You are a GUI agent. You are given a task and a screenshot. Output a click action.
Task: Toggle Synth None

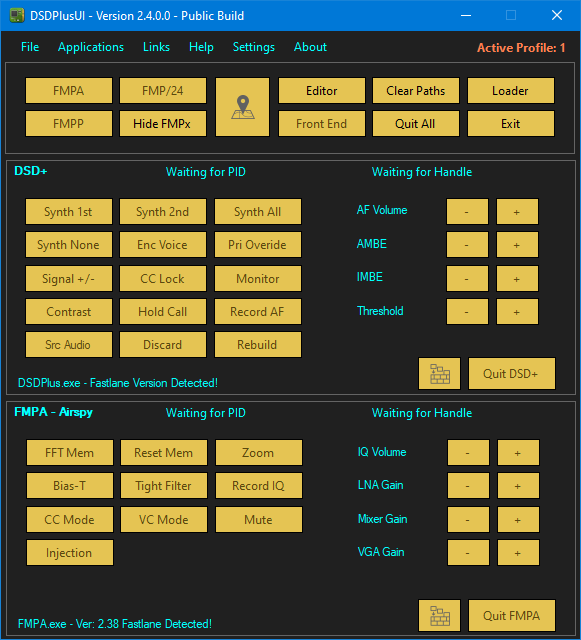[69, 244]
